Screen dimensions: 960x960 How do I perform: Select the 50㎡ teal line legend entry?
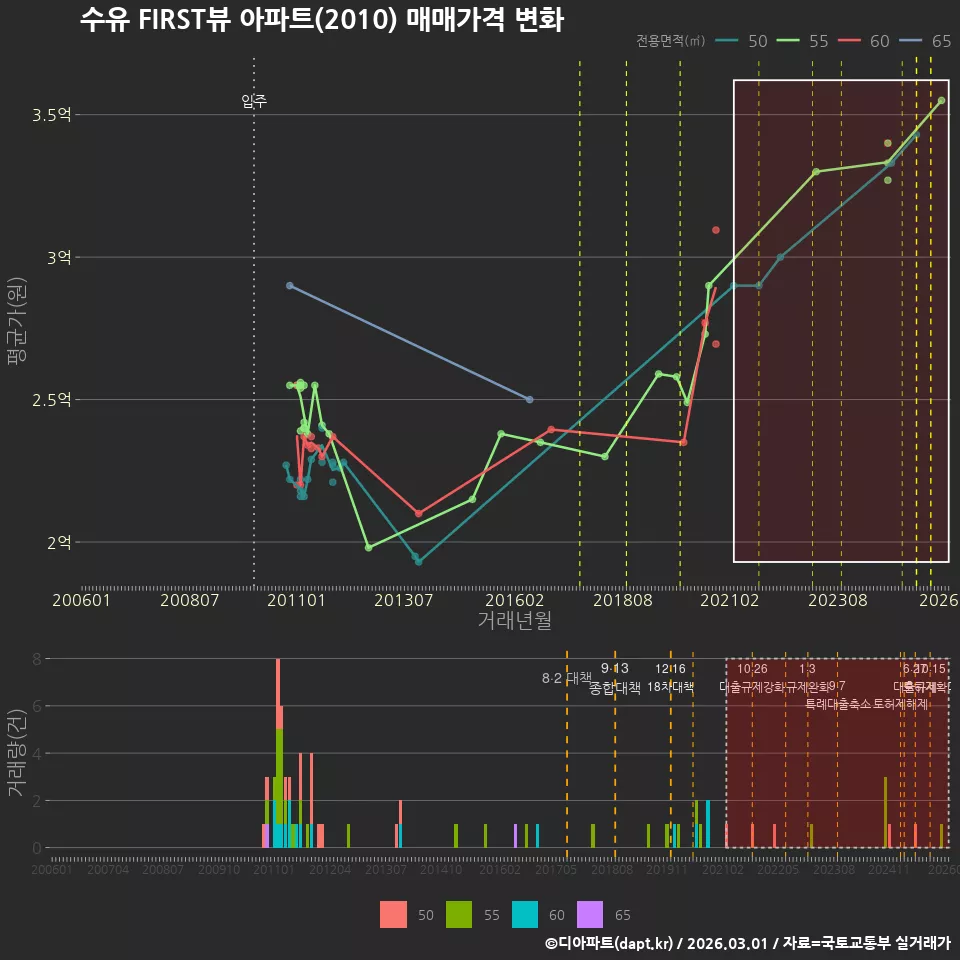[x=741, y=41]
